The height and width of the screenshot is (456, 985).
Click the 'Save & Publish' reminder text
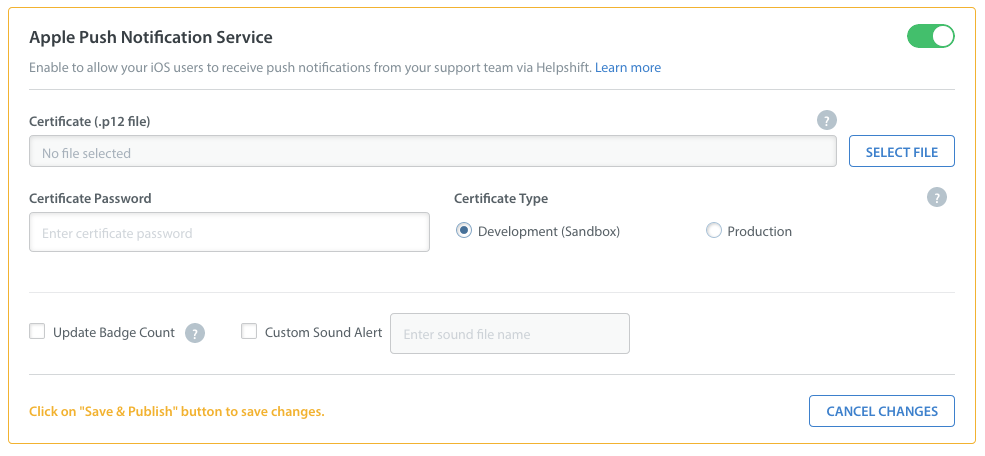[177, 412]
